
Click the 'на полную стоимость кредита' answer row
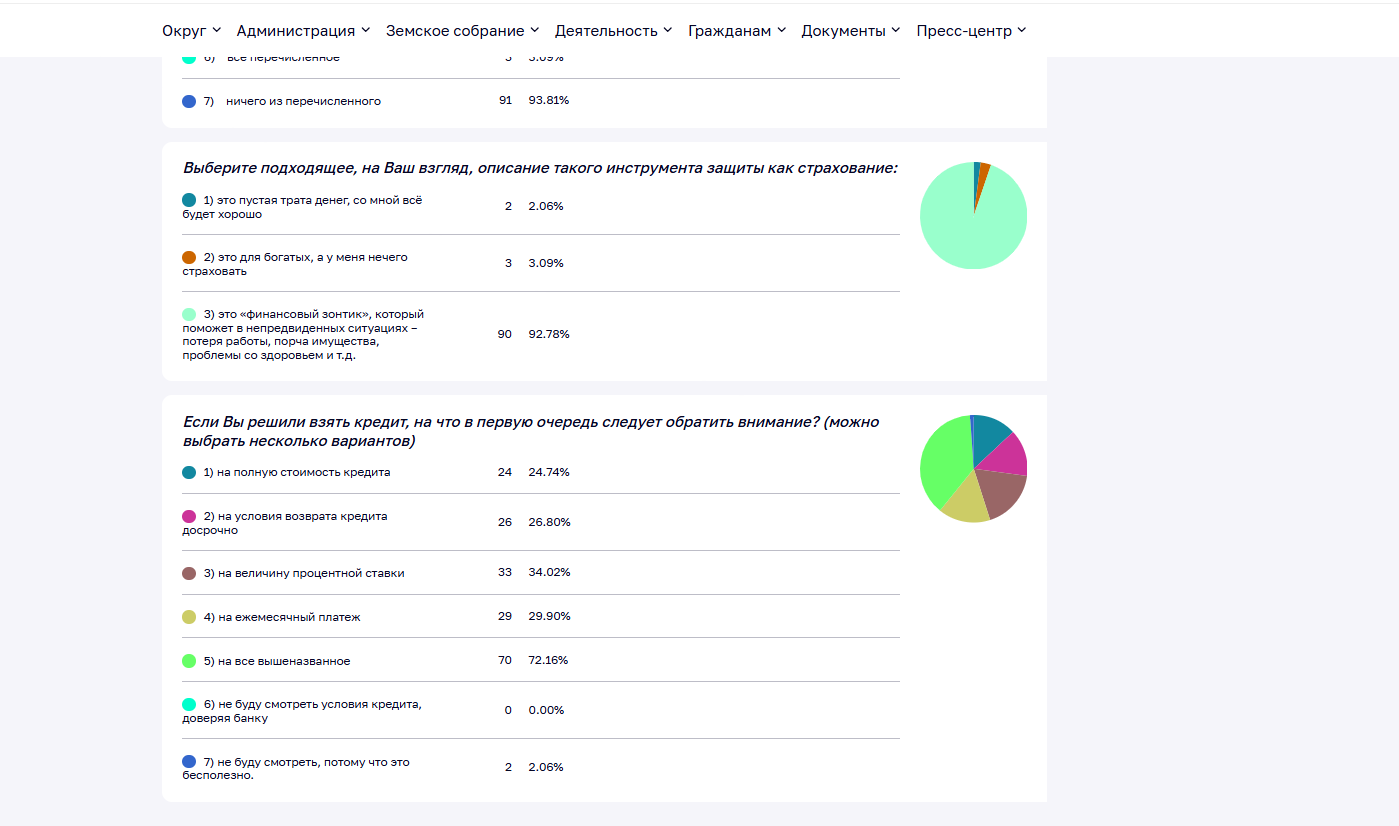[541, 472]
